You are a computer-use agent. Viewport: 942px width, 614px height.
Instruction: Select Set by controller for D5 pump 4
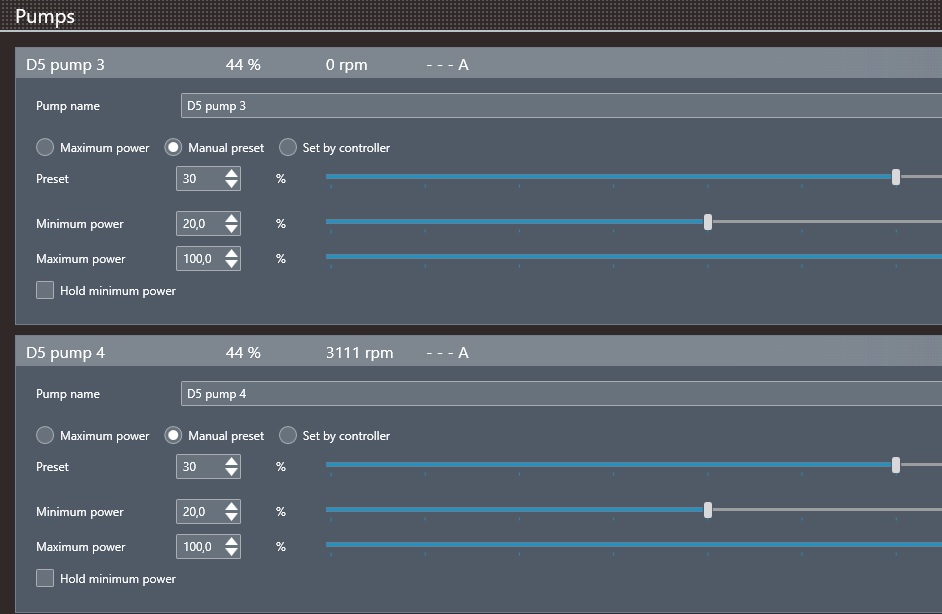tap(288, 436)
